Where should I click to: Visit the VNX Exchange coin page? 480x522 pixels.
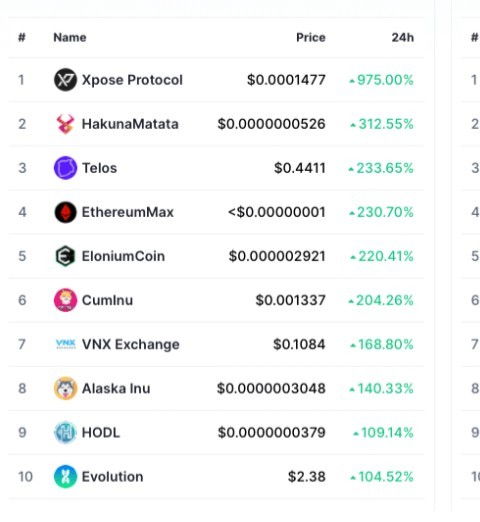pos(131,344)
